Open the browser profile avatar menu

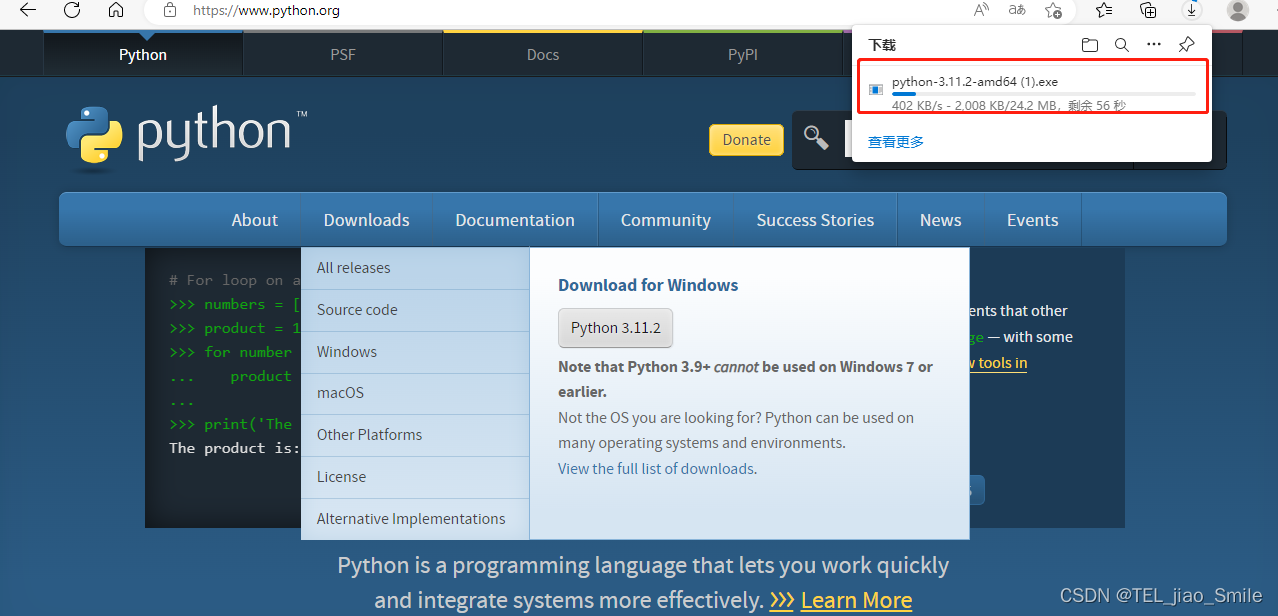click(x=1237, y=11)
